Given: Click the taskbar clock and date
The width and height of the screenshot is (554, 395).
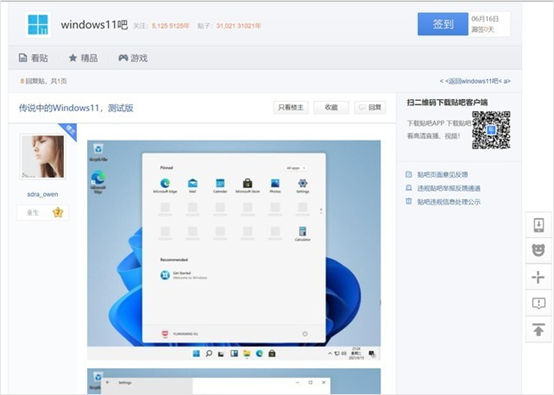Looking at the screenshot, I should point(355,353).
